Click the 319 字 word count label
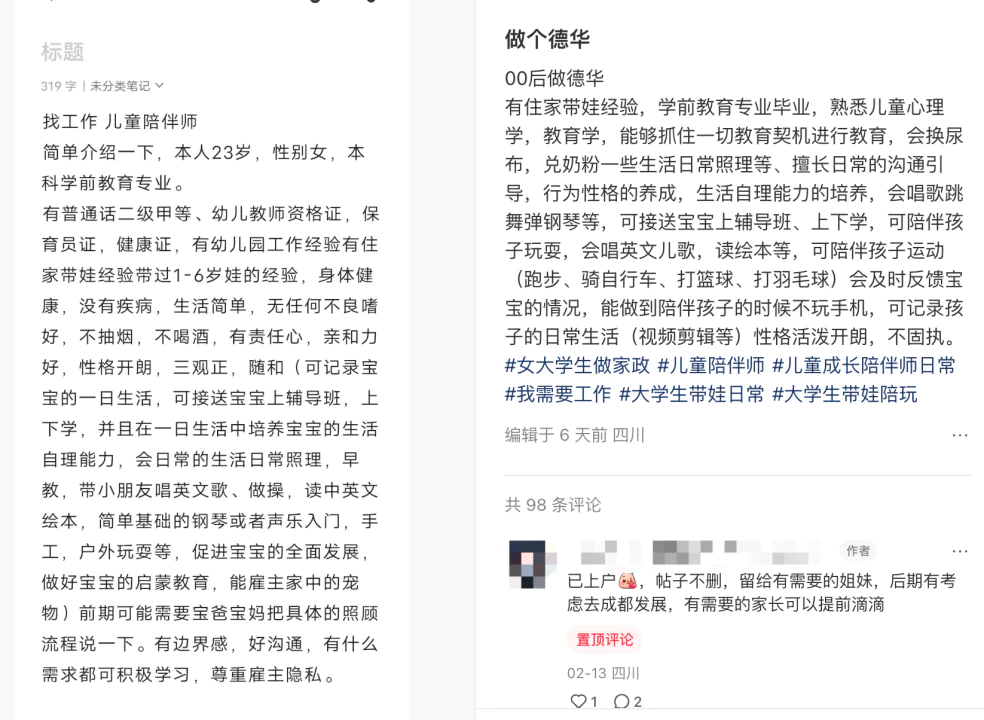The height and width of the screenshot is (720, 984). (x=58, y=85)
